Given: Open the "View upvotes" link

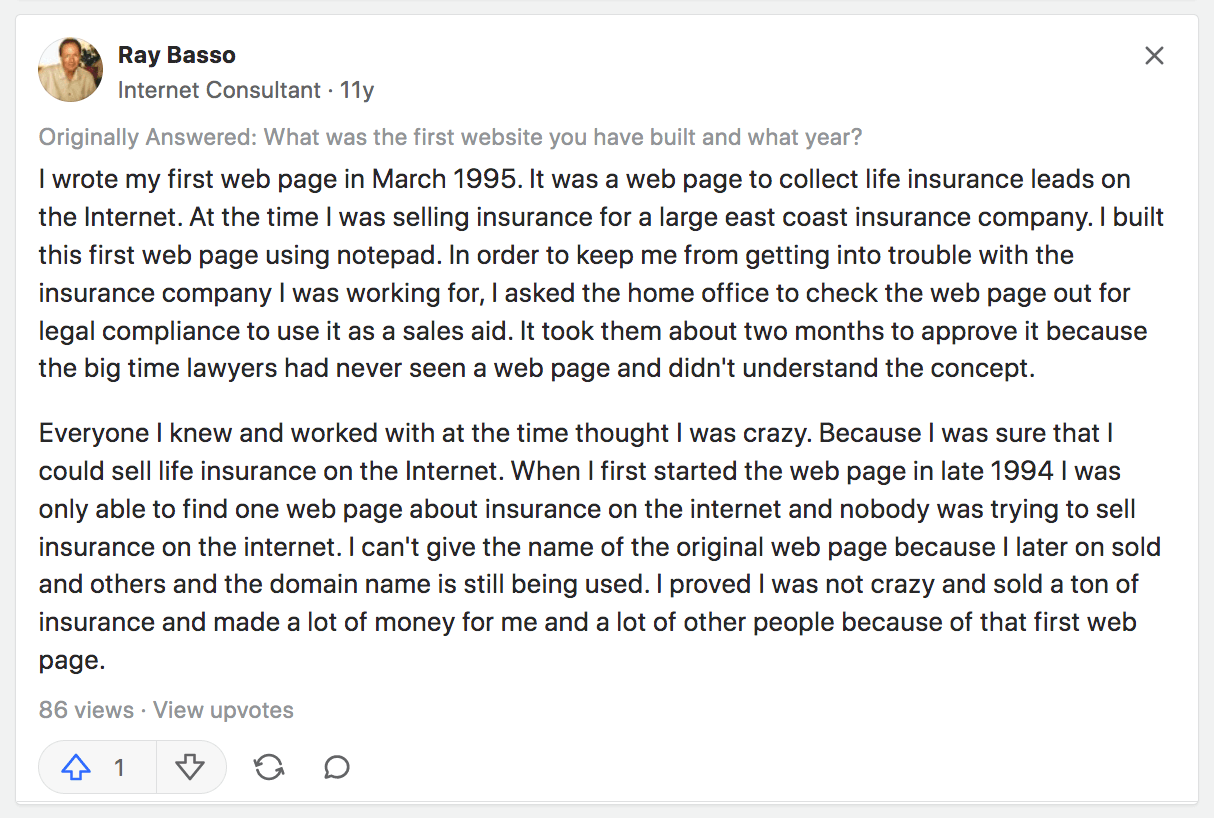Looking at the screenshot, I should click(x=224, y=710).
